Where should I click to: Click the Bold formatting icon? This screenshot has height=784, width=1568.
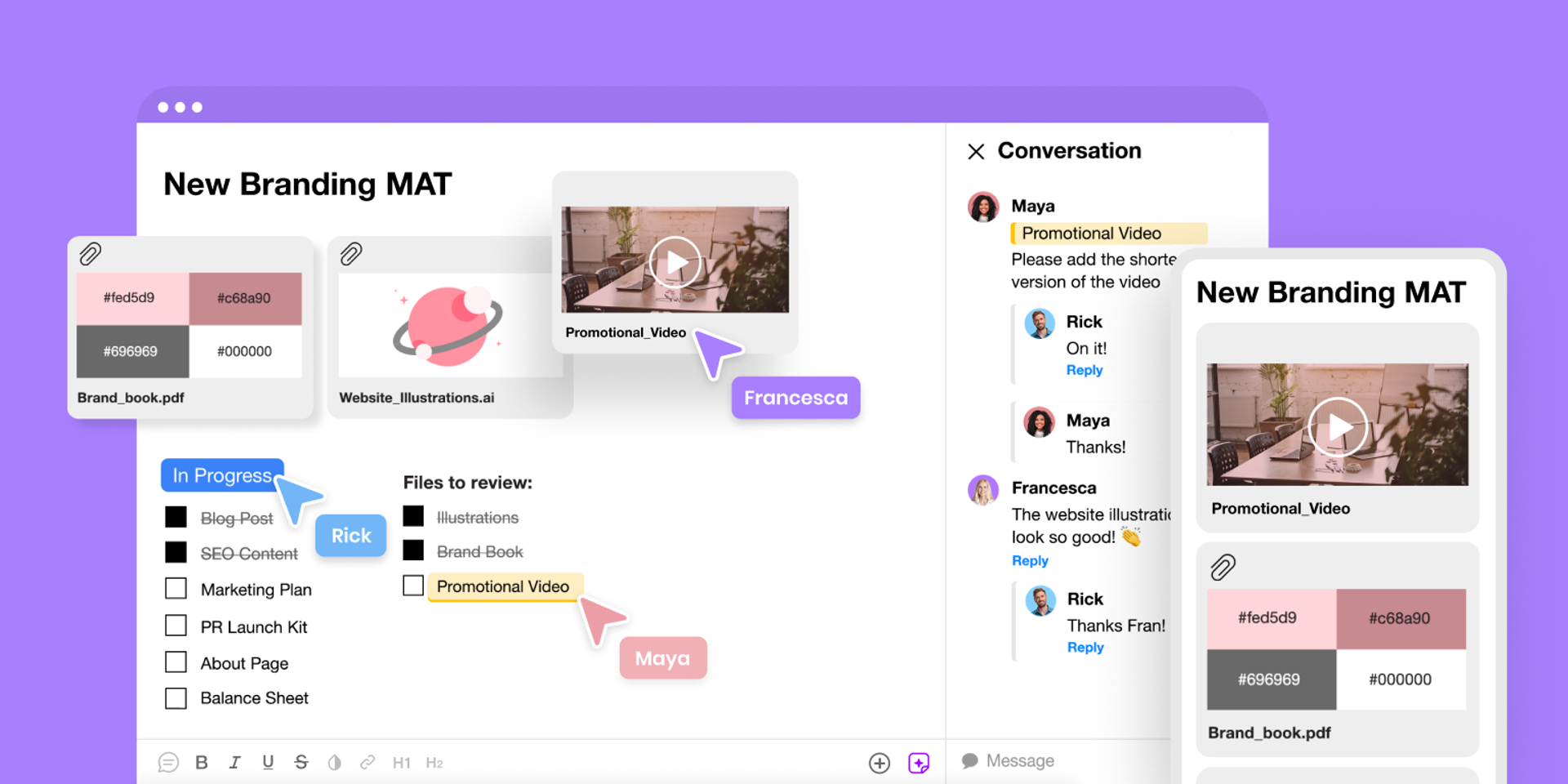(202, 762)
